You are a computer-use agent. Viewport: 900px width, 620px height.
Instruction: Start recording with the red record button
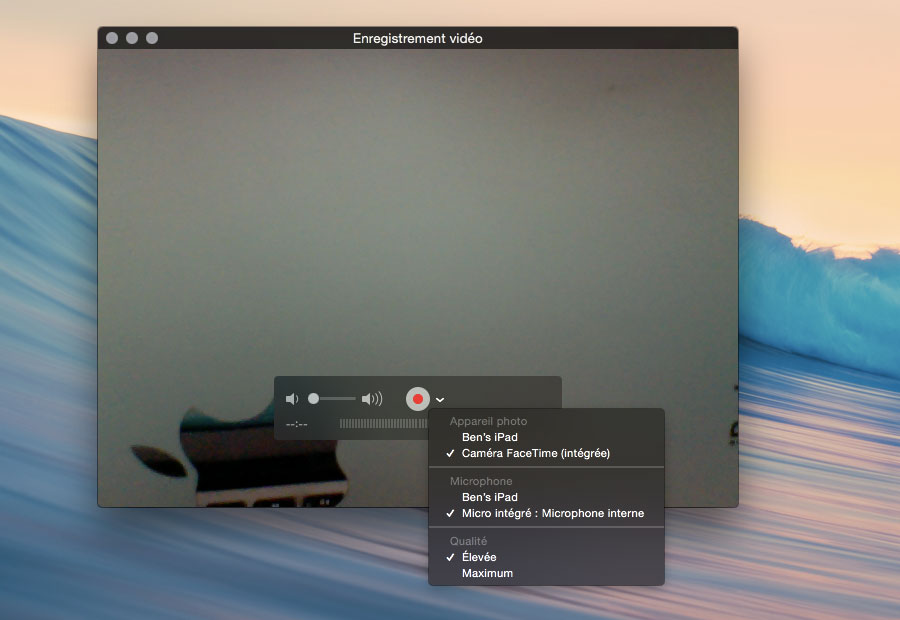click(418, 399)
